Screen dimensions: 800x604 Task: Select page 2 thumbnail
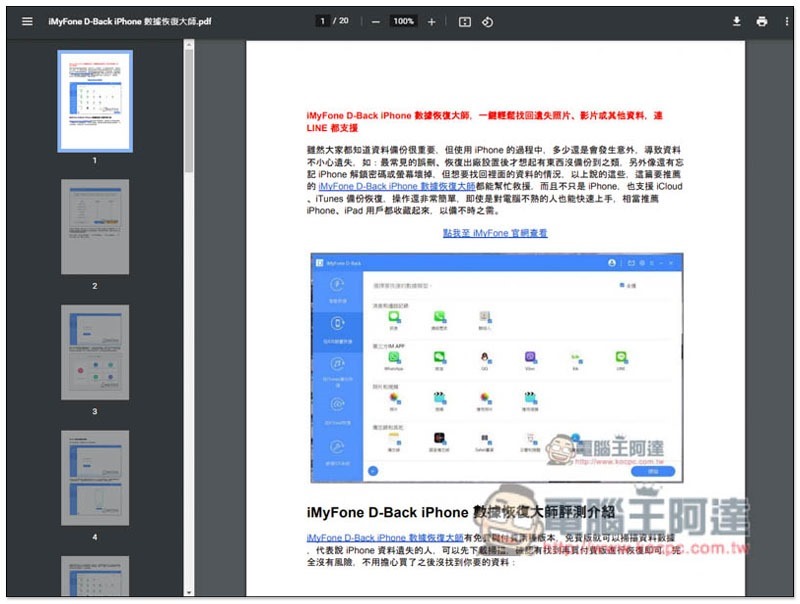[x=95, y=226]
